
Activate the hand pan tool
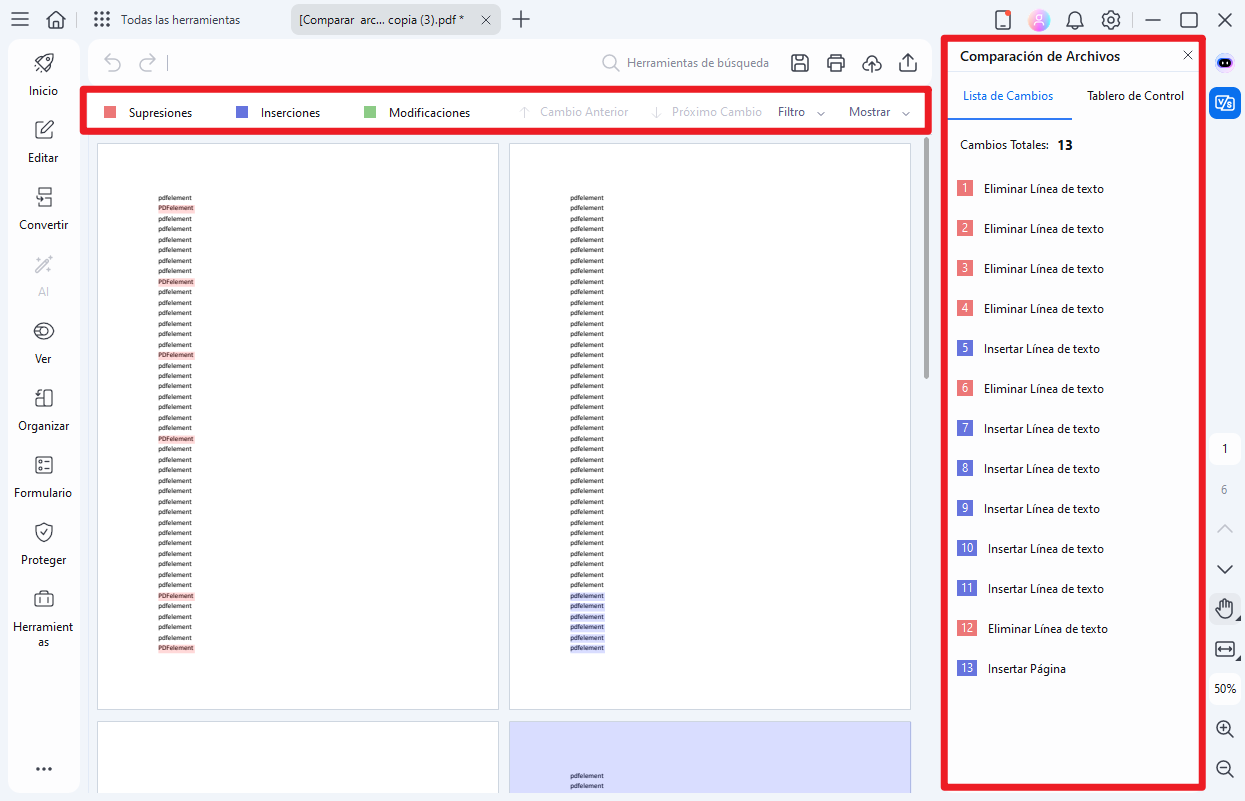click(1224, 608)
